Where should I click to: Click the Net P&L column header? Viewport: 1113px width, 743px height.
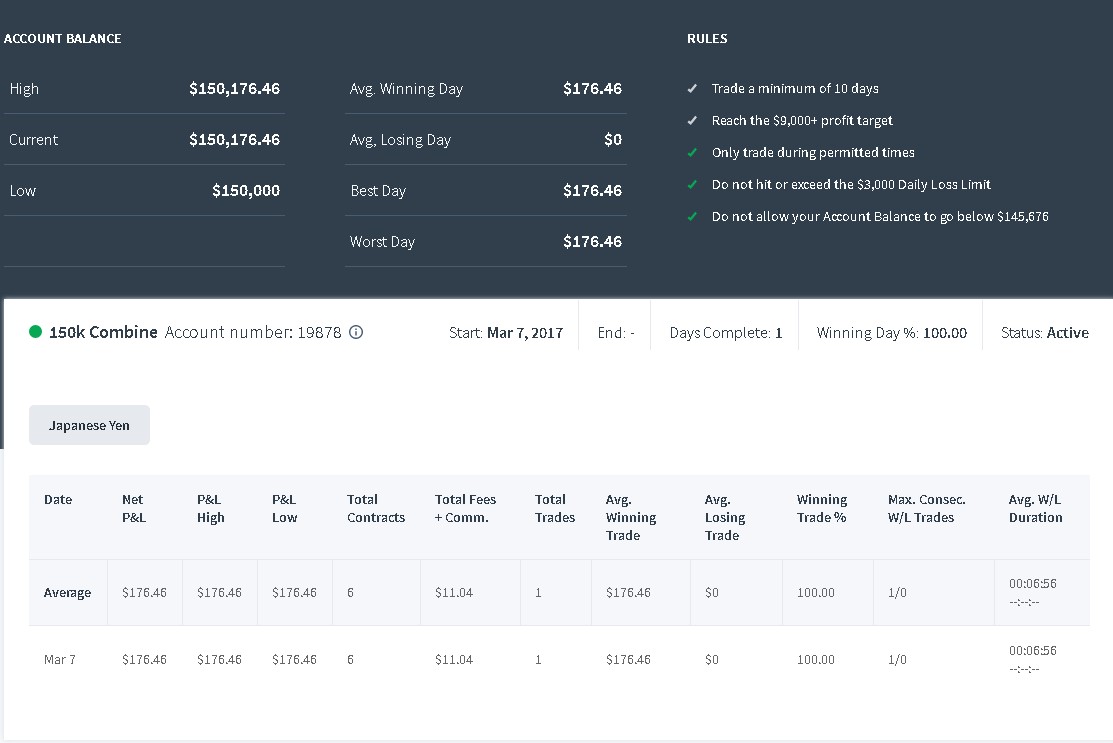coord(134,508)
